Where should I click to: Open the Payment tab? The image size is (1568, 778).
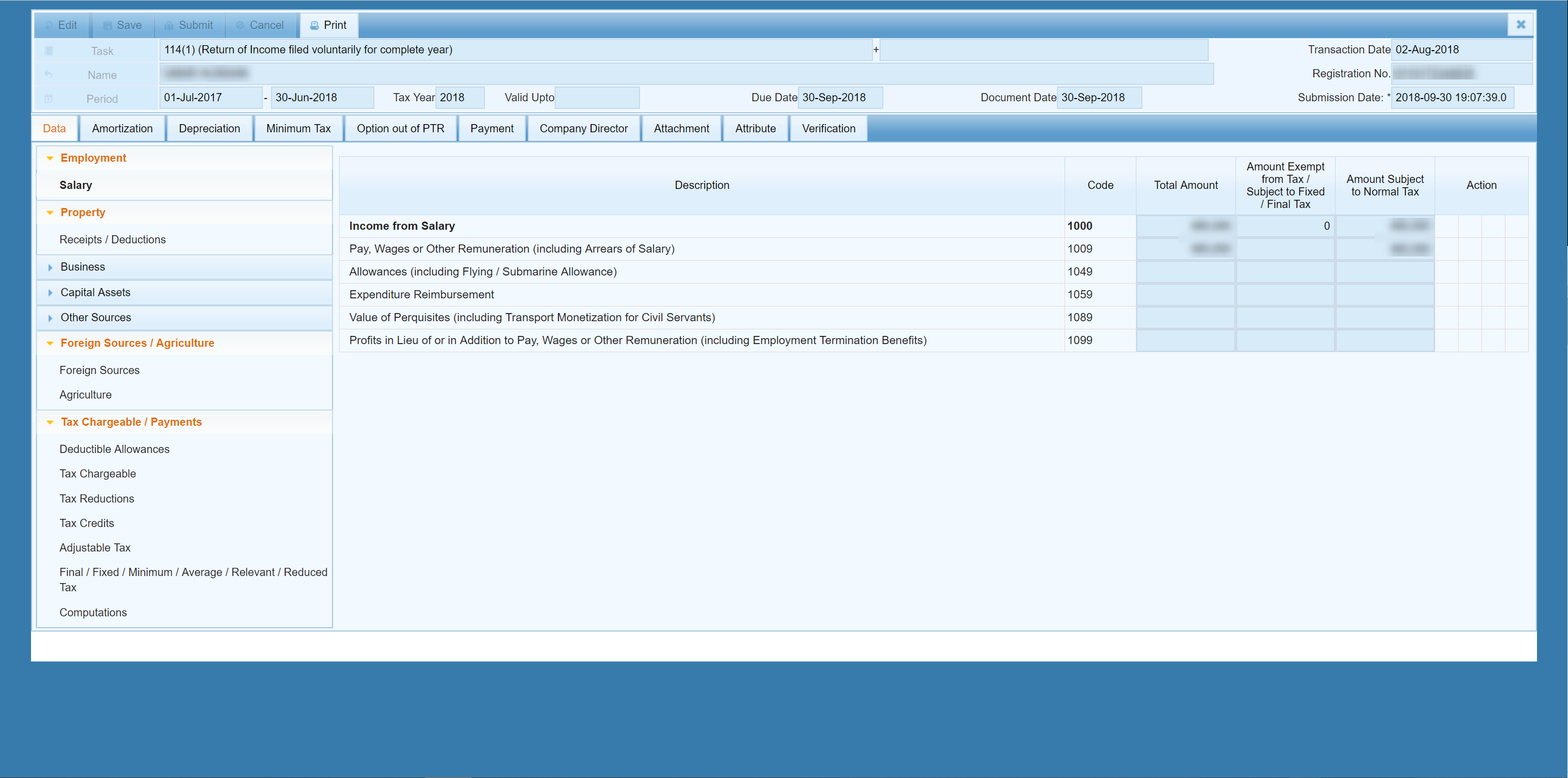492,128
